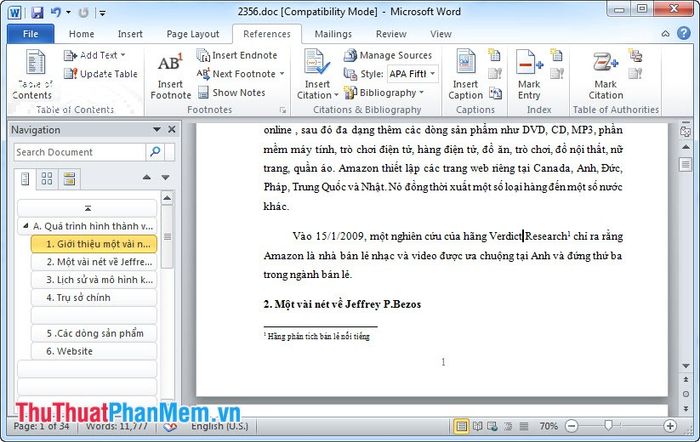Browse pages tab in Navigation pane

[47, 179]
